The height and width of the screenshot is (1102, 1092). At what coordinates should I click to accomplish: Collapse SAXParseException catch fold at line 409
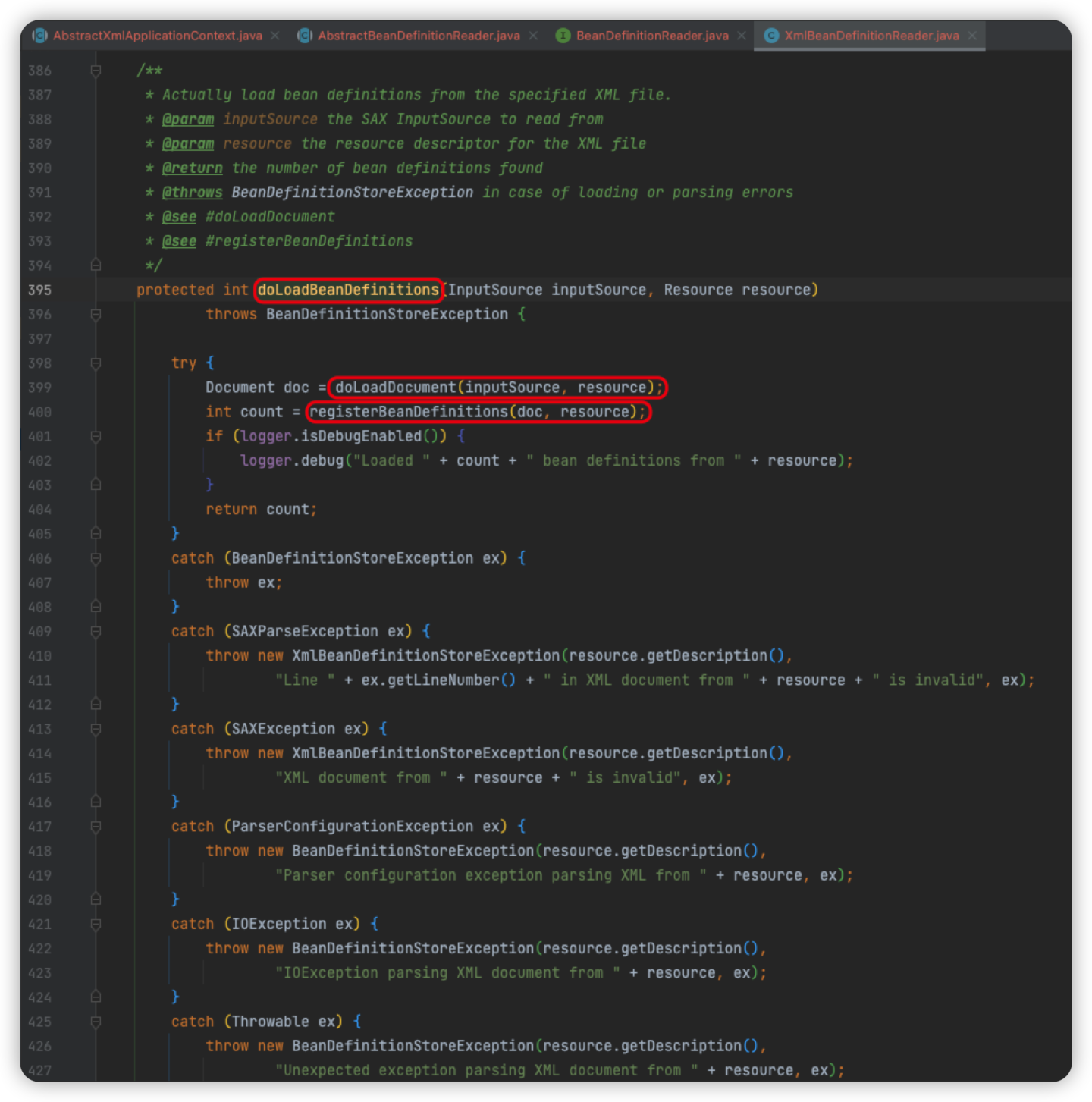96,631
